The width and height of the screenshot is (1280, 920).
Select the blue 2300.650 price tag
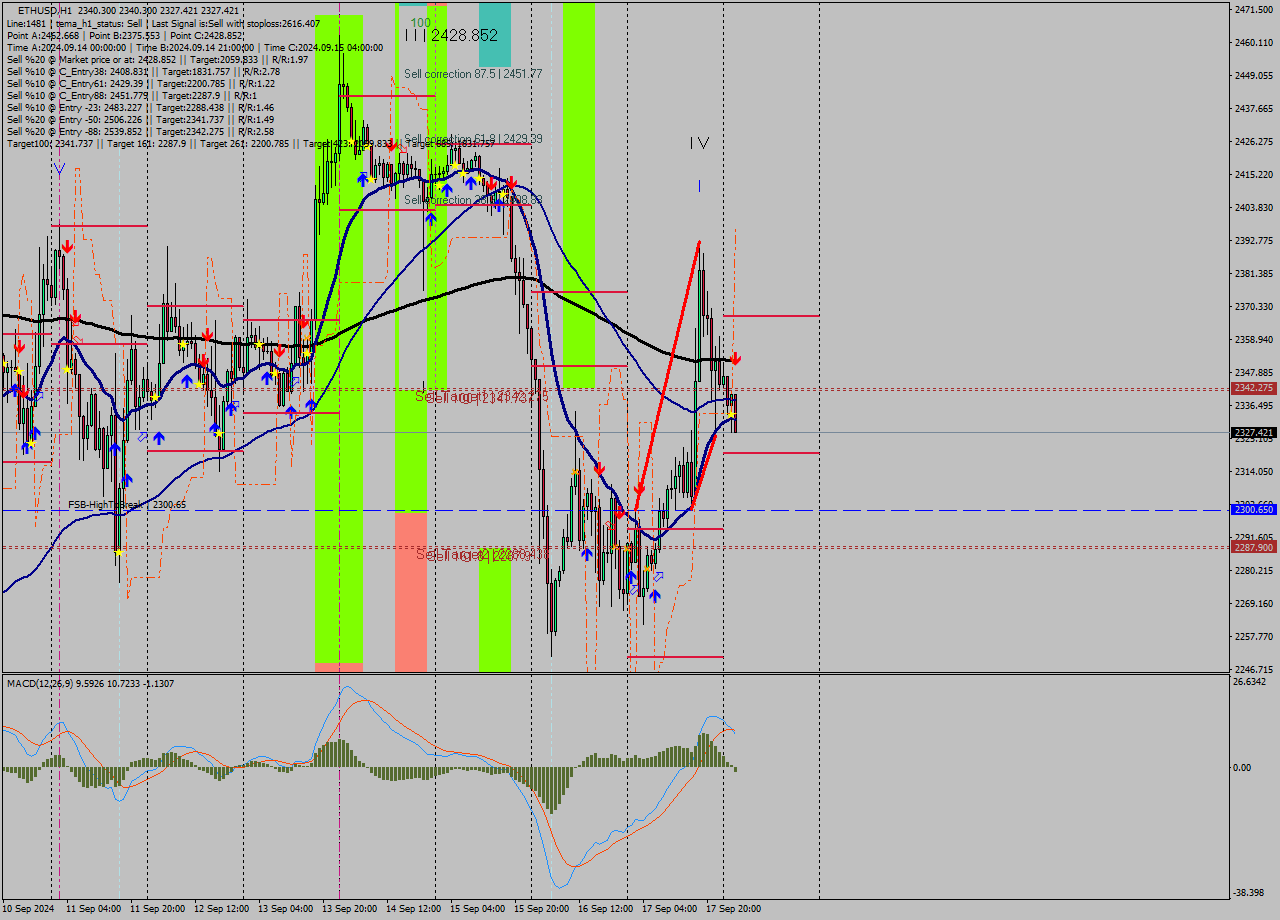click(1253, 510)
